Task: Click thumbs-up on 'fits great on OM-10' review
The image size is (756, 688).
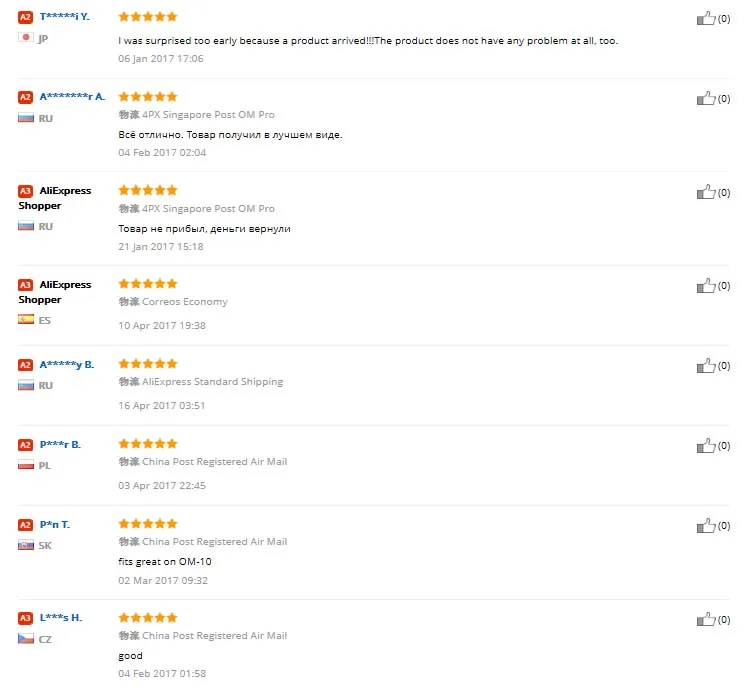Action: 706,525
